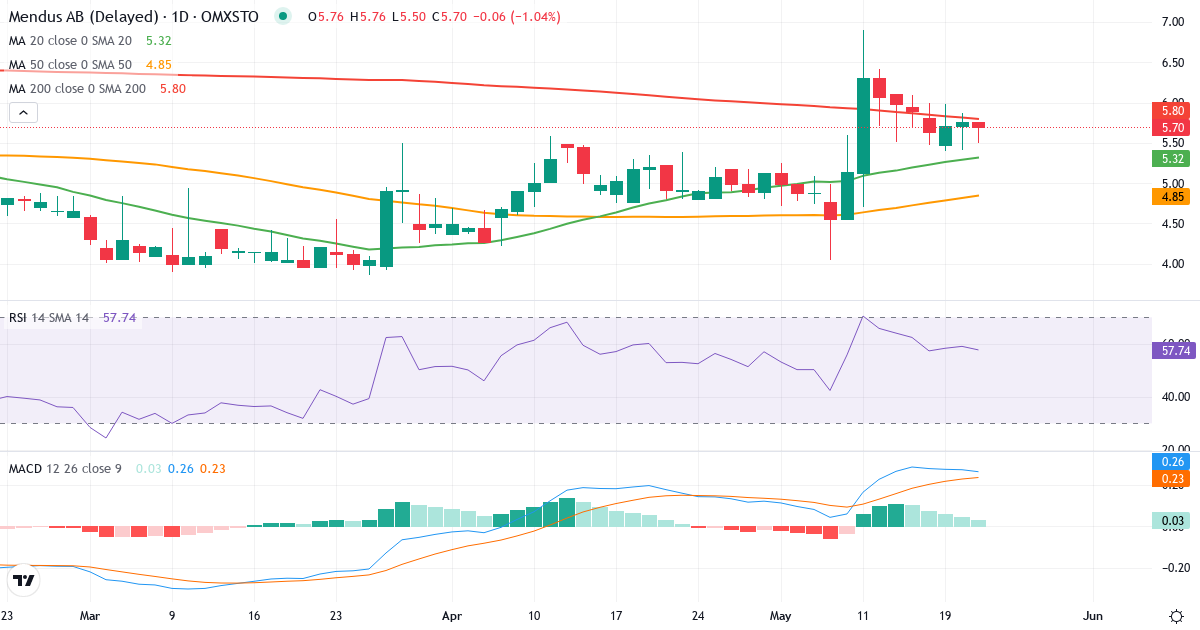The height and width of the screenshot is (630, 1200).
Task: Click the blue MACD 0.26 axis label
Action: click(x=1172, y=462)
